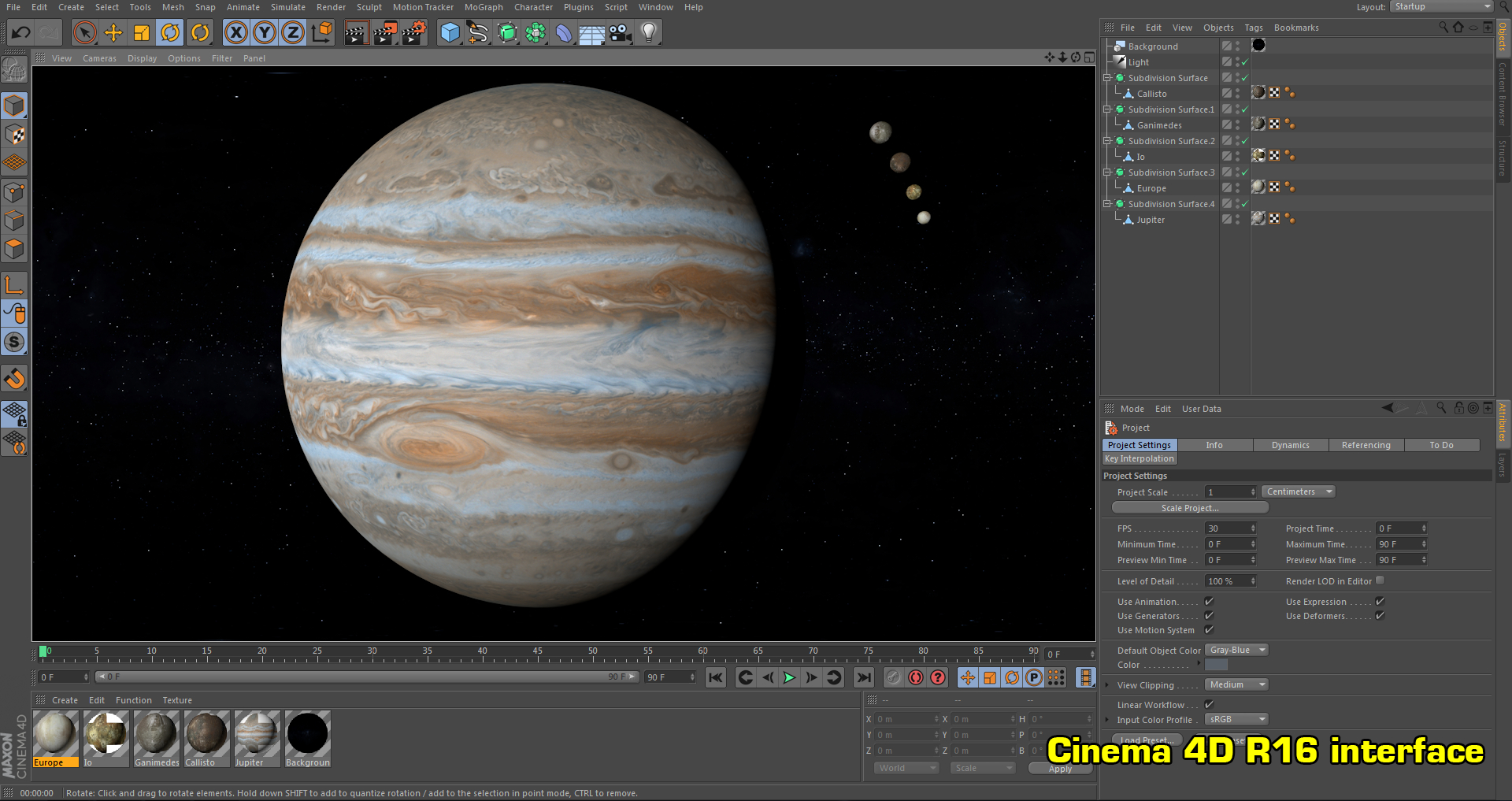Open the Startup layout dropdown
The height and width of the screenshot is (801, 1512).
click(x=1441, y=6)
